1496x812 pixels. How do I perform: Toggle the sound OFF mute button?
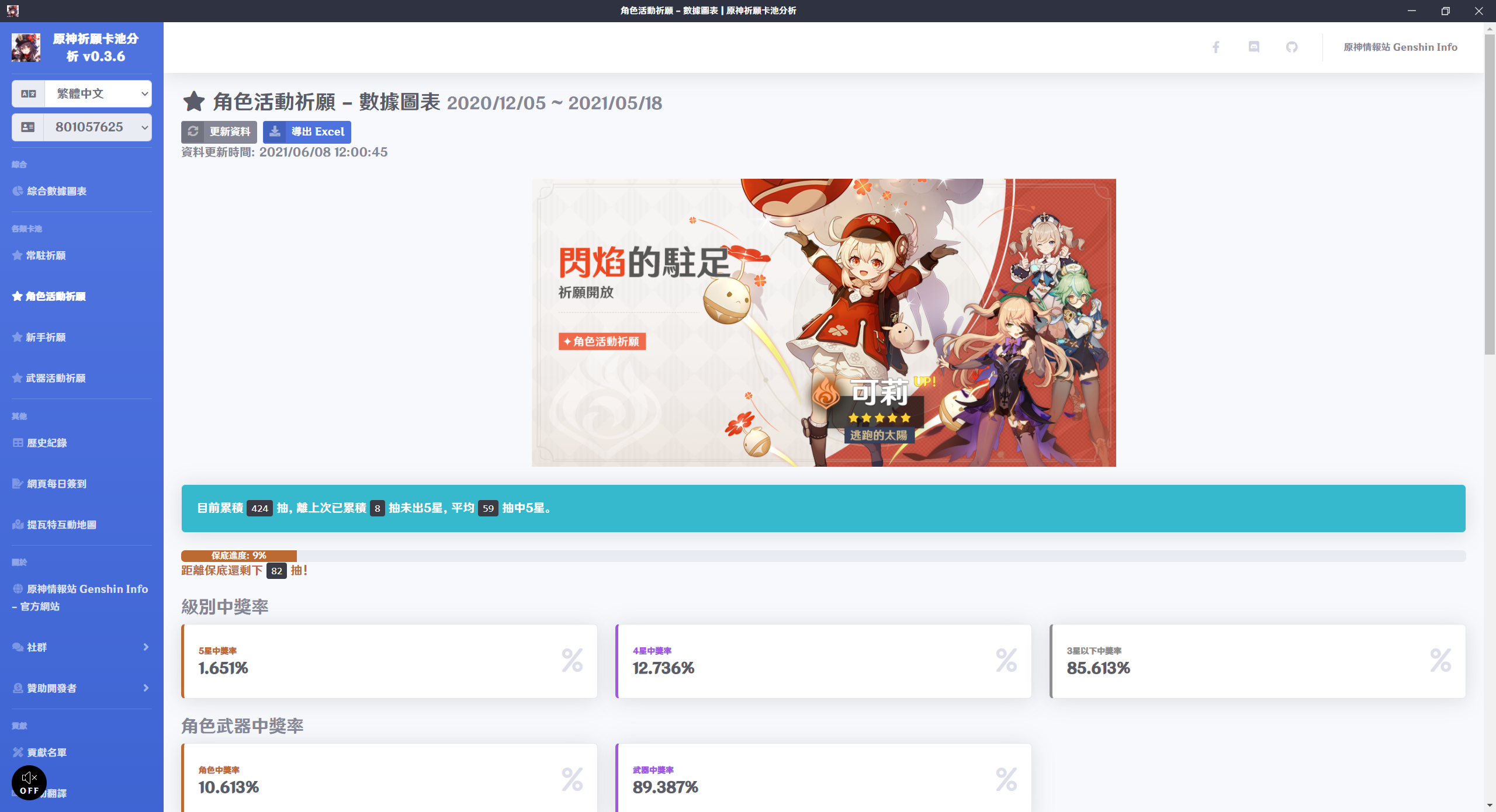[x=29, y=783]
